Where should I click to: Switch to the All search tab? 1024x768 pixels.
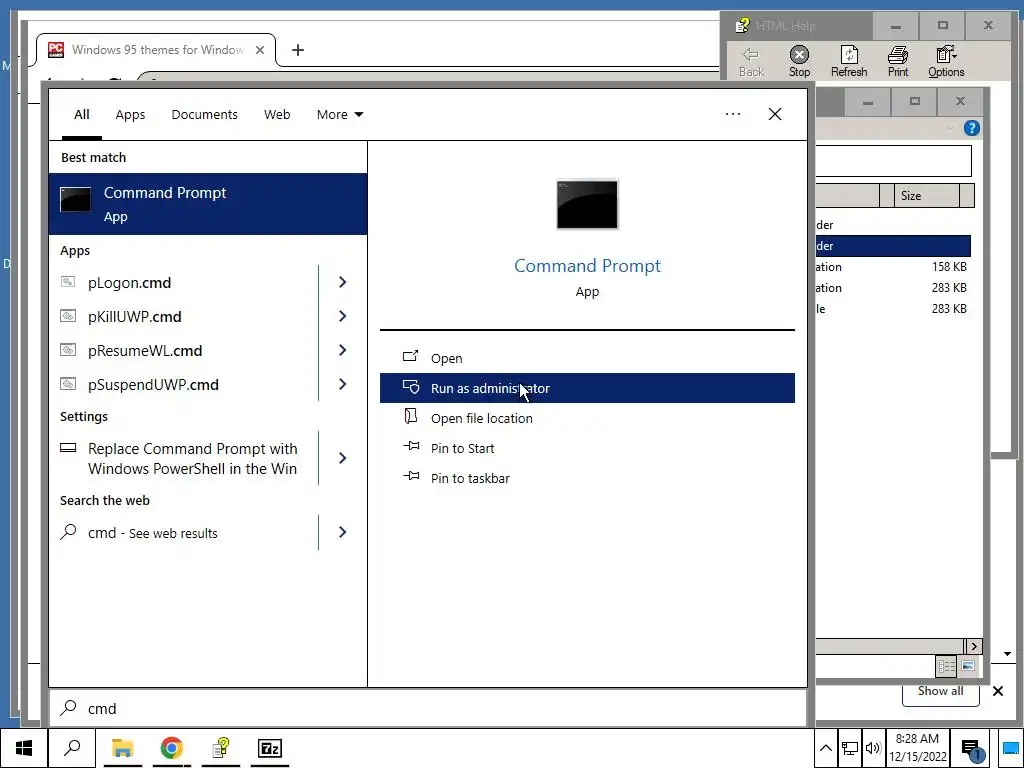click(x=82, y=114)
